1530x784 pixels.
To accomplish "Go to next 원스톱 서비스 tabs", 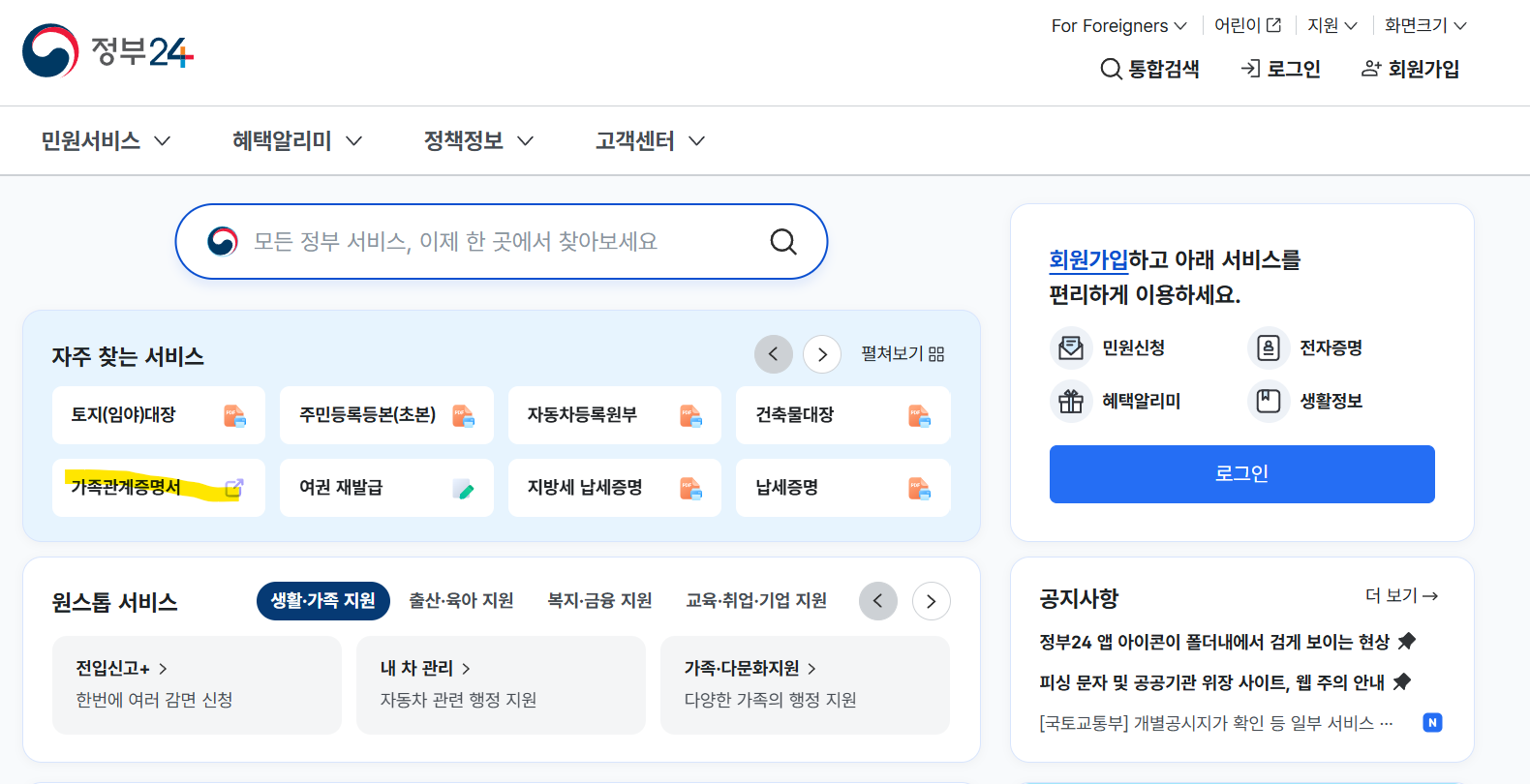I will click(x=931, y=601).
